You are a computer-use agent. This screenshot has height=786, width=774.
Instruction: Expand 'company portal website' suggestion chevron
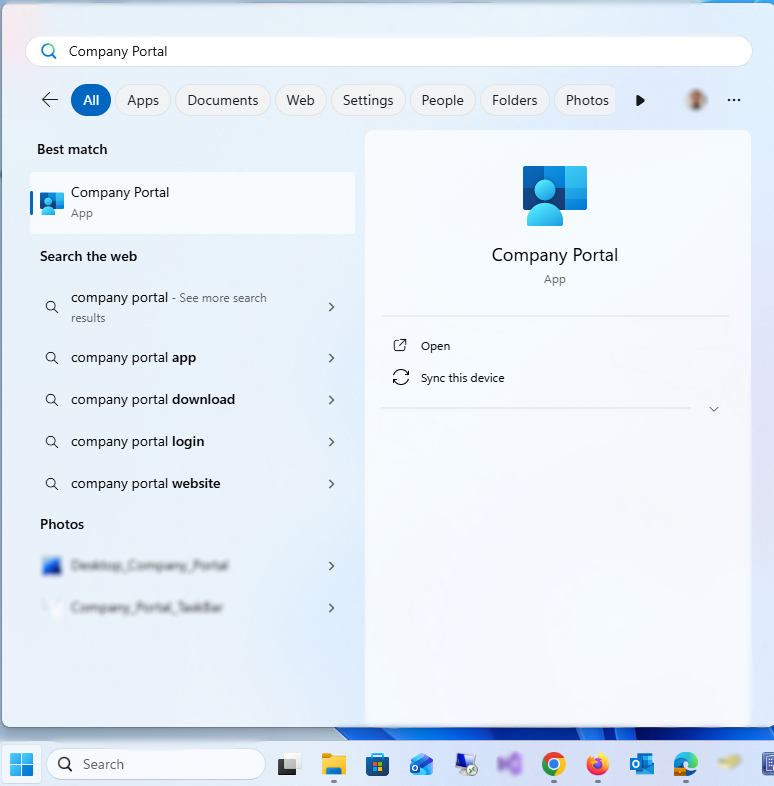pos(331,484)
